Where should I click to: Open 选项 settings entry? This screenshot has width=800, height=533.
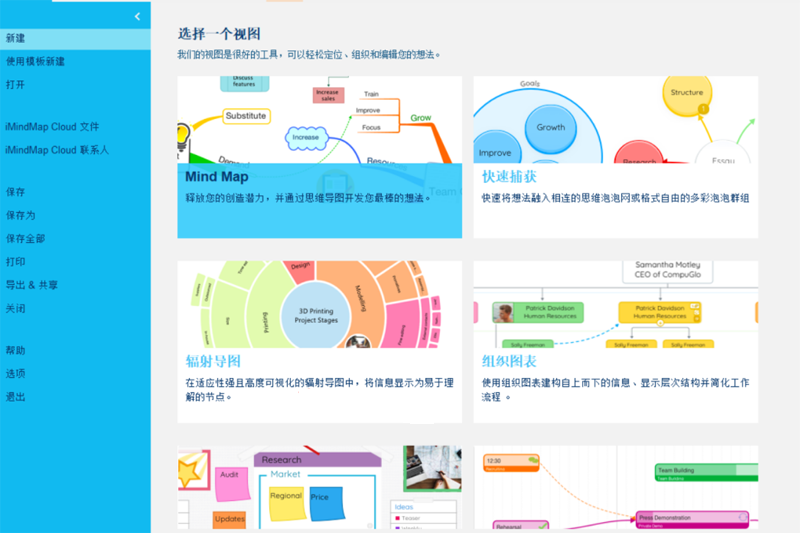click(75, 373)
